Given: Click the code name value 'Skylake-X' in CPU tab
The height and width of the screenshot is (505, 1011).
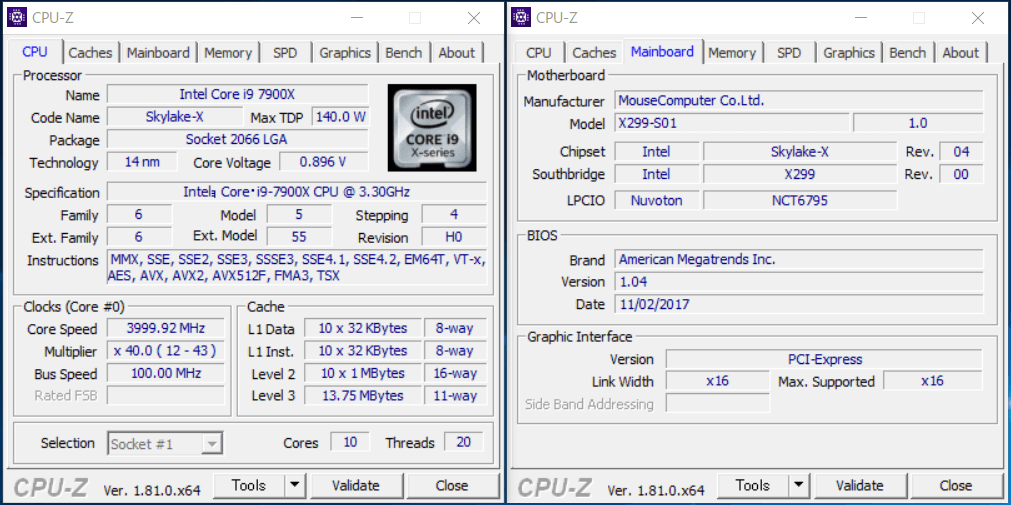Looking at the screenshot, I should pyautogui.click(x=175, y=117).
